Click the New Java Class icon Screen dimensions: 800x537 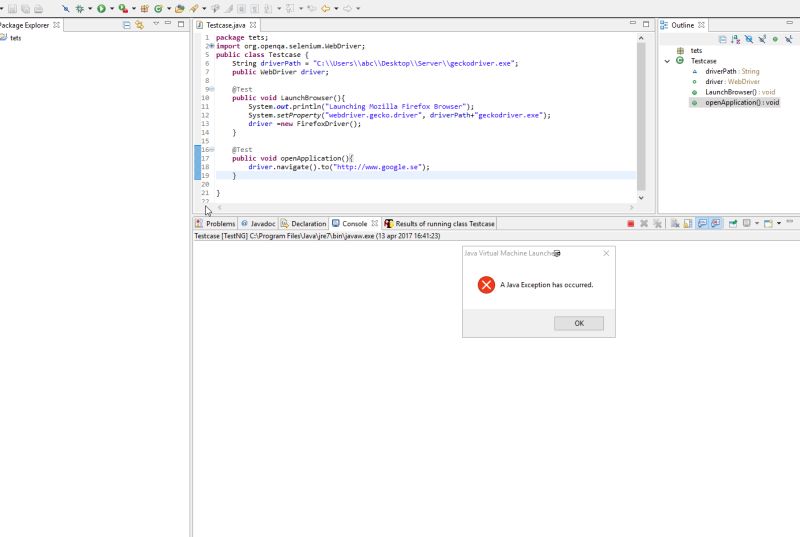click(159, 9)
